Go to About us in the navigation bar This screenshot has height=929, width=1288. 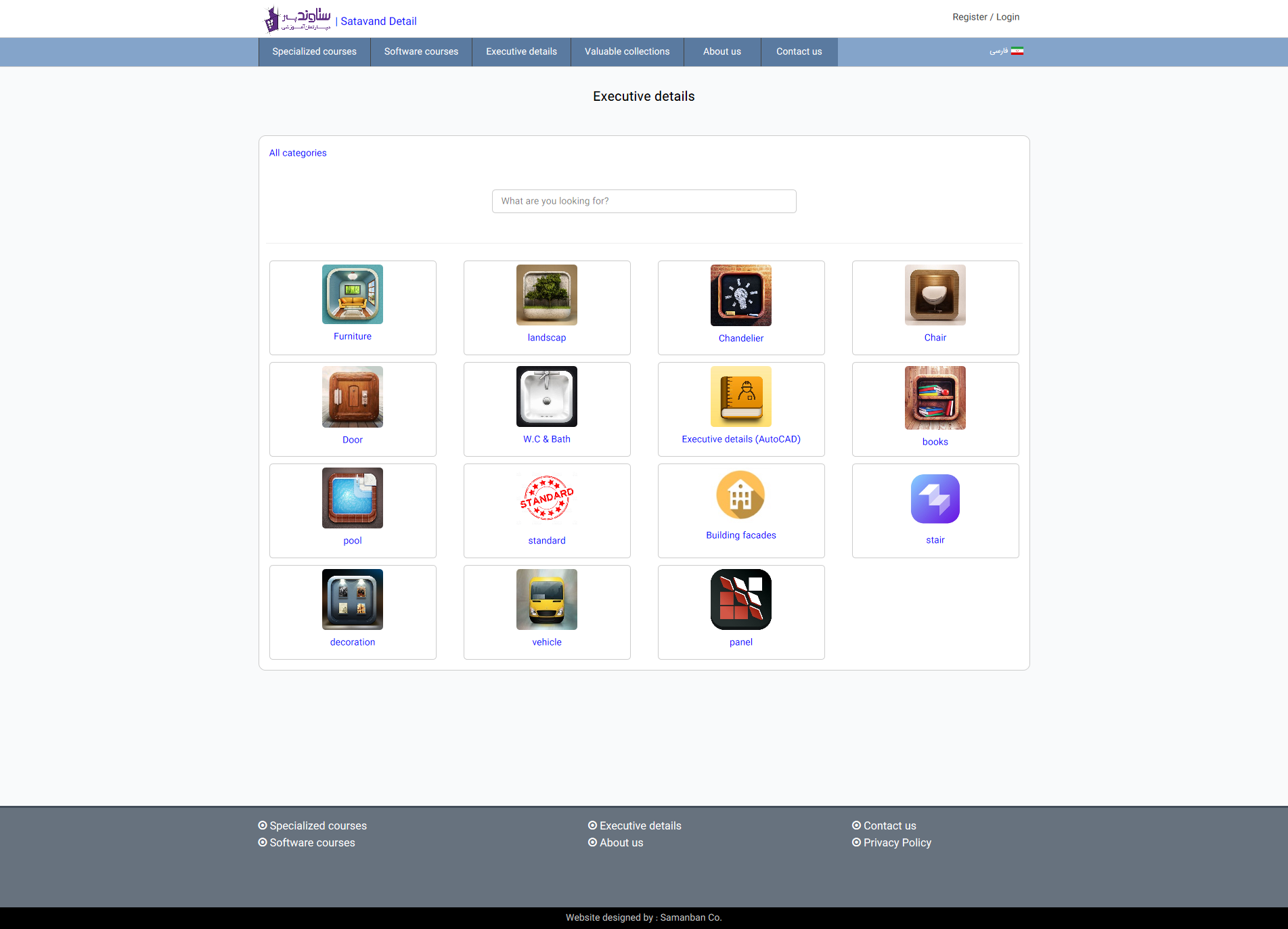[722, 51]
